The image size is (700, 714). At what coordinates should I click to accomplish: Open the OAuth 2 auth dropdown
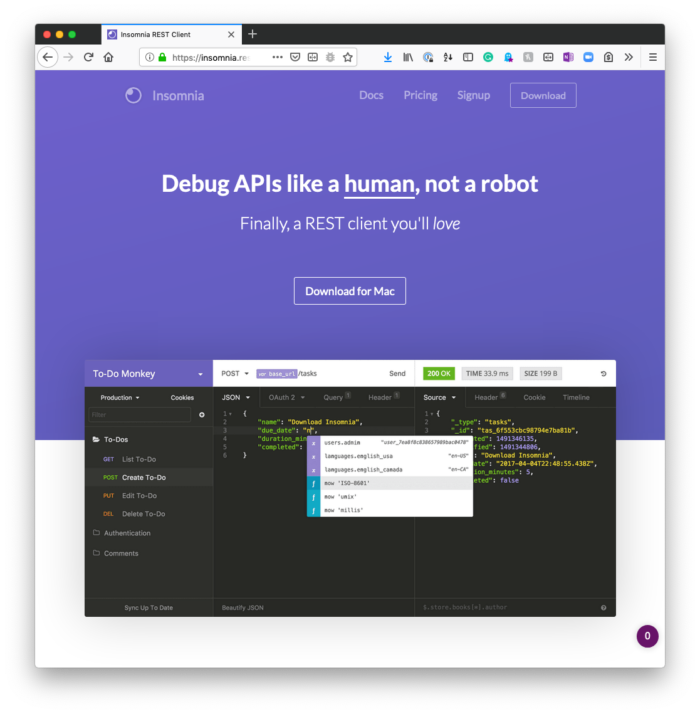(286, 398)
